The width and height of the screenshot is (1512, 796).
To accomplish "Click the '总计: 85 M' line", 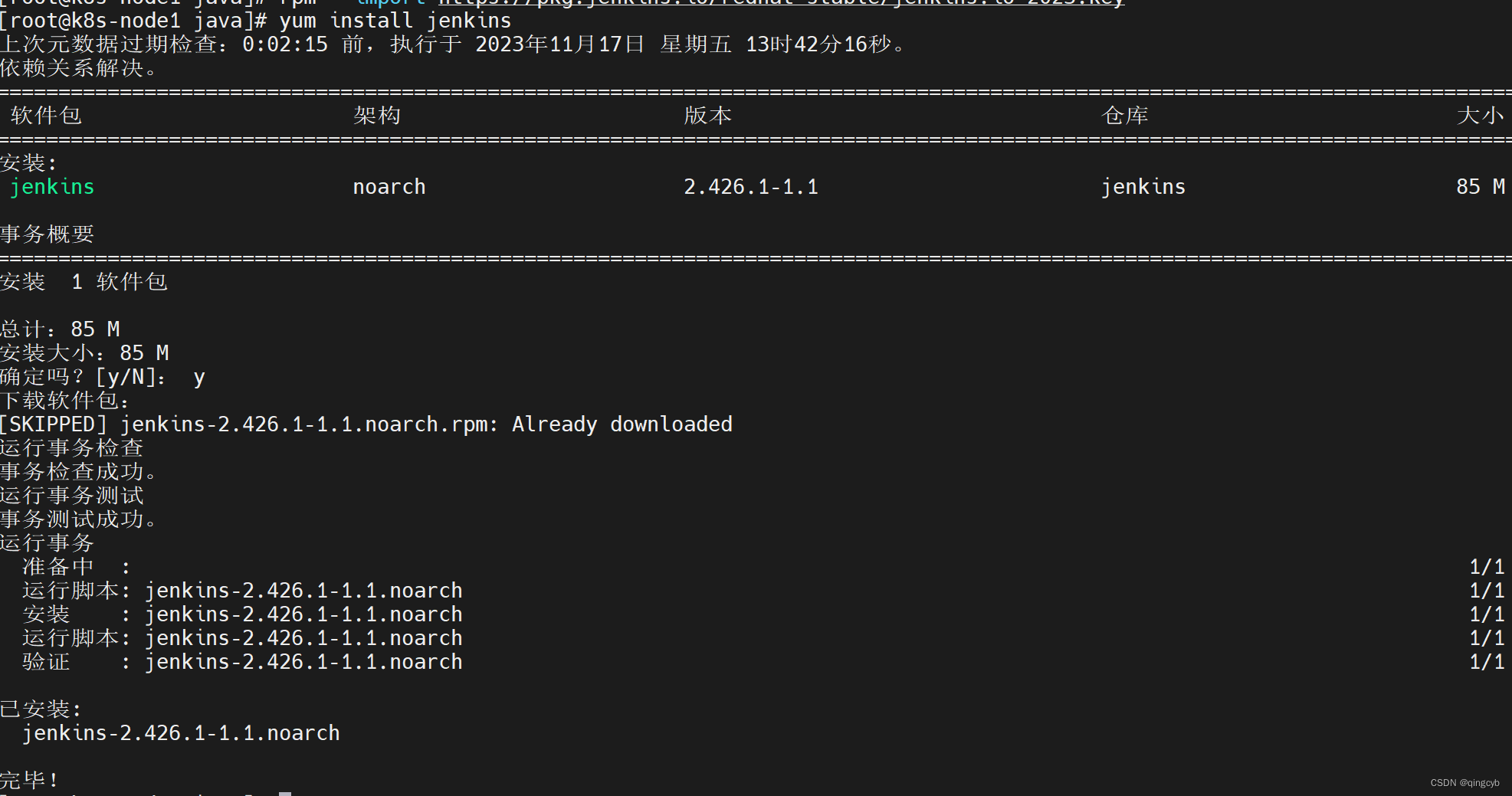I will [60, 329].
